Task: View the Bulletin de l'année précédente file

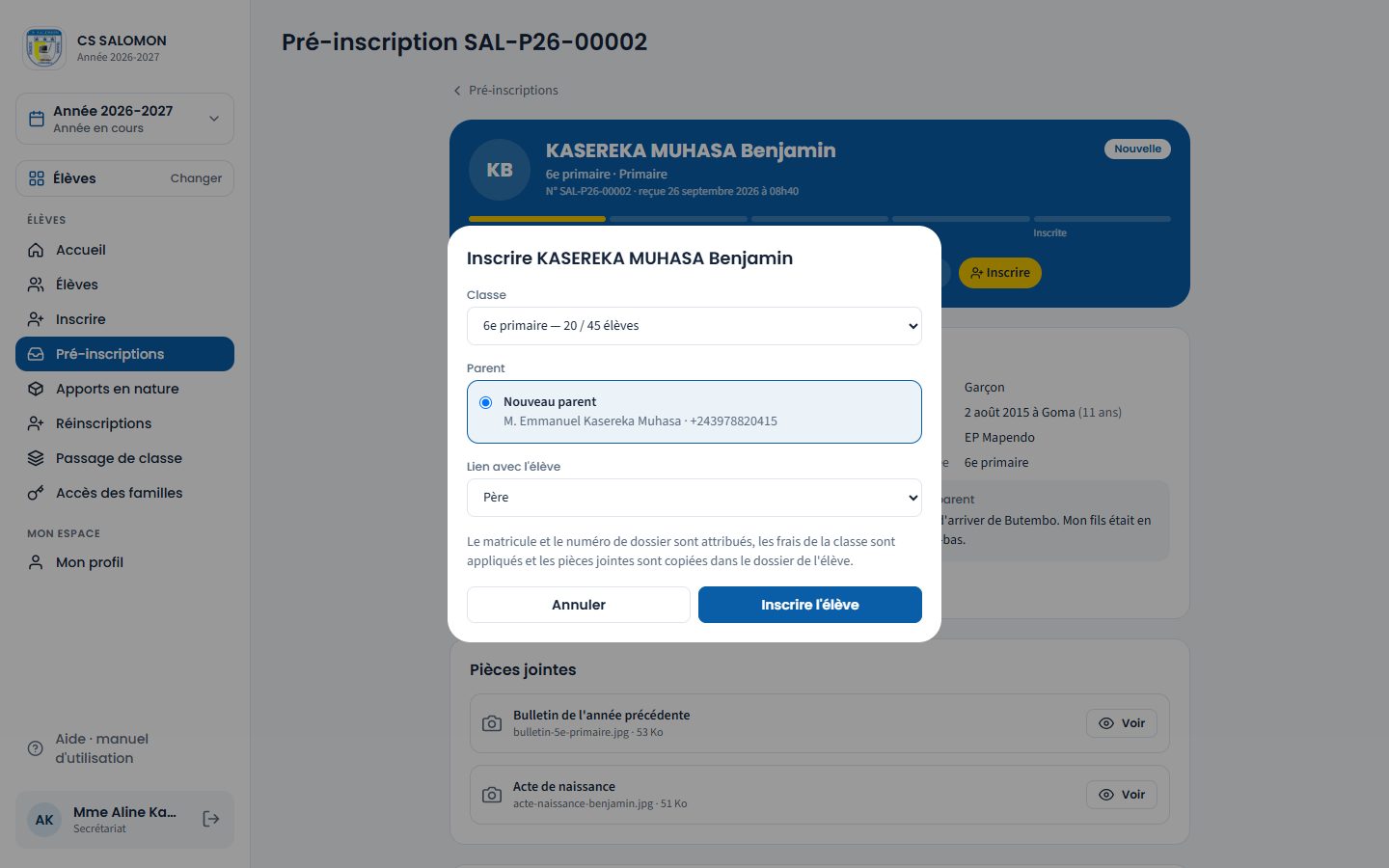Action: pyautogui.click(x=1122, y=723)
